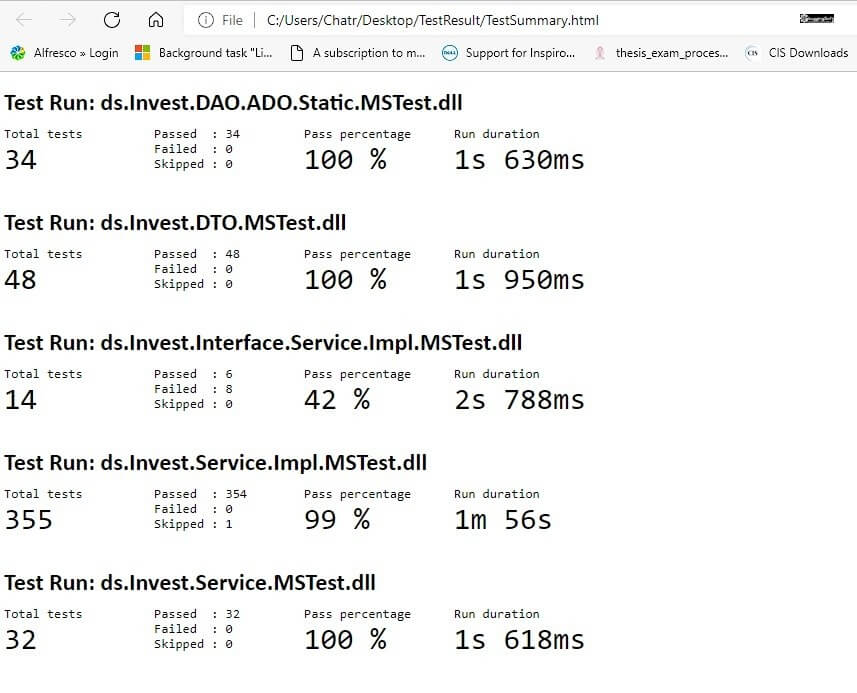Click run duration '1m 56s'
The height and width of the screenshot is (693, 857).
503,520
